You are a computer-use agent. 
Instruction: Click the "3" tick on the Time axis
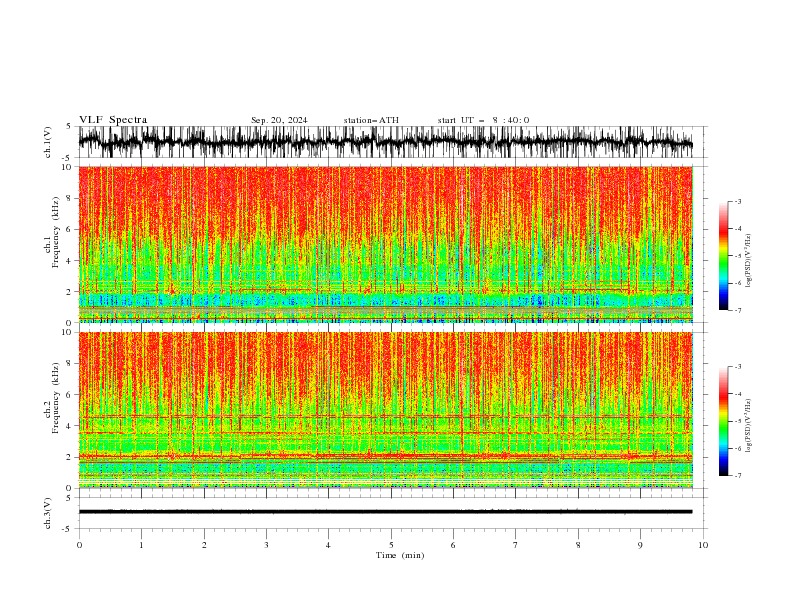coord(266,545)
